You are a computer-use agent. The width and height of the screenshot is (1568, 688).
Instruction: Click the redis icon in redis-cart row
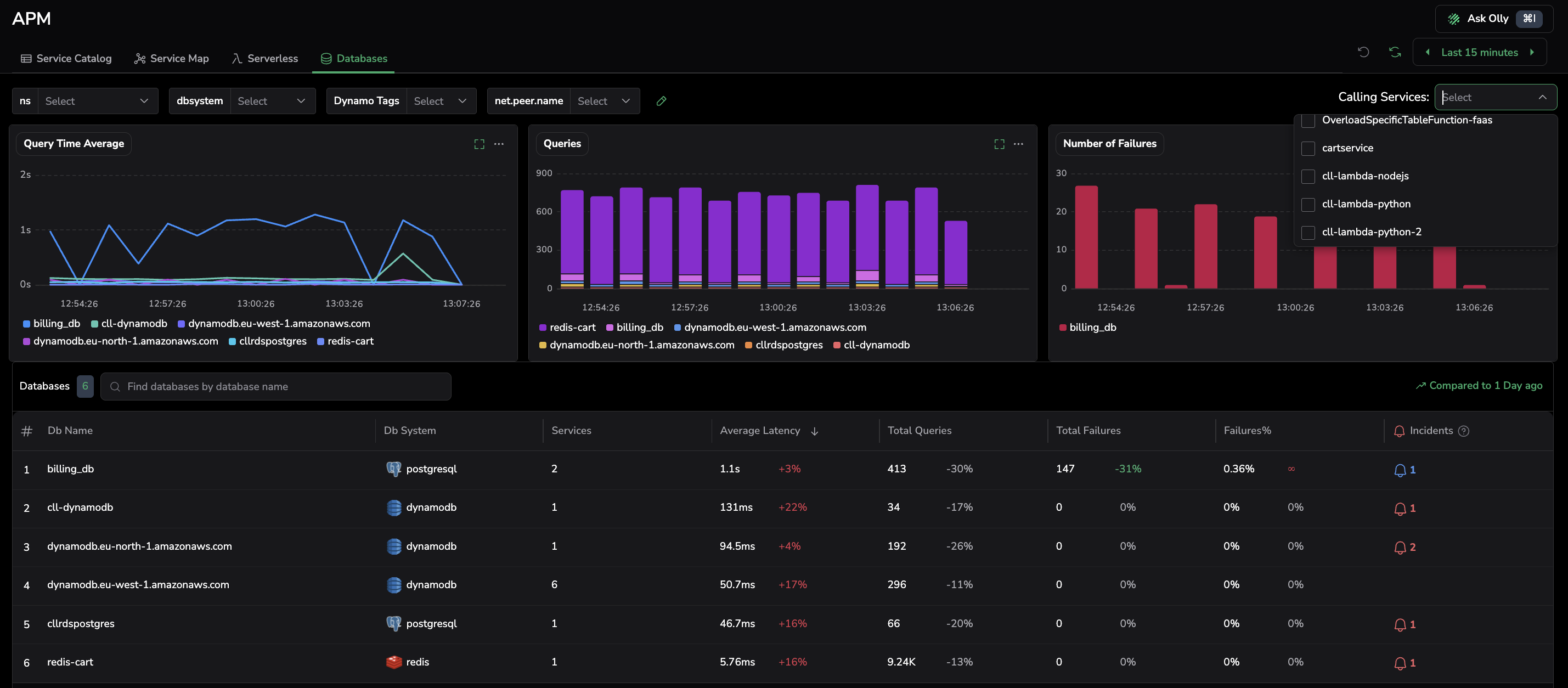[394, 662]
